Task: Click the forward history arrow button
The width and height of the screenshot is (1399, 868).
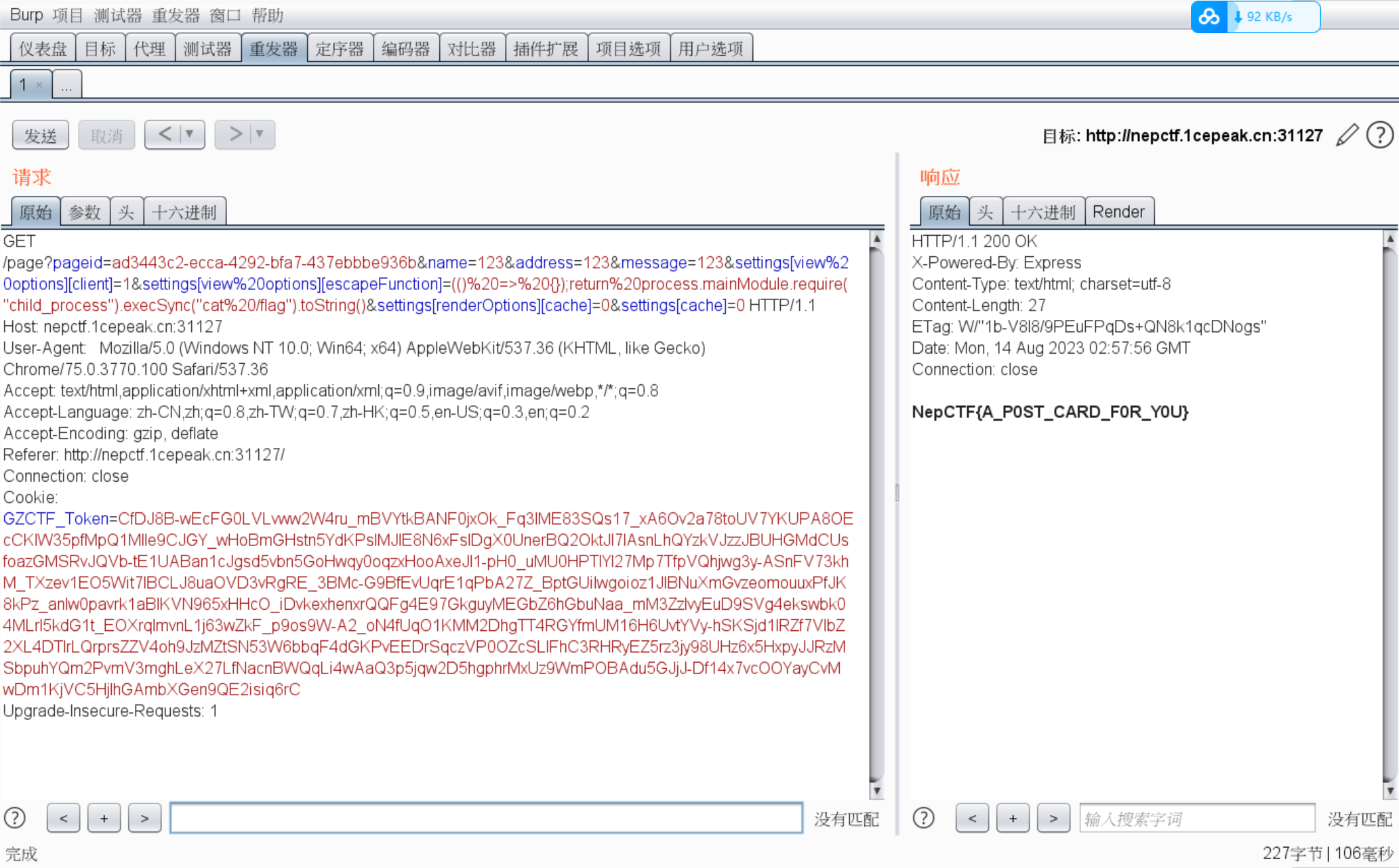Action: 235,134
